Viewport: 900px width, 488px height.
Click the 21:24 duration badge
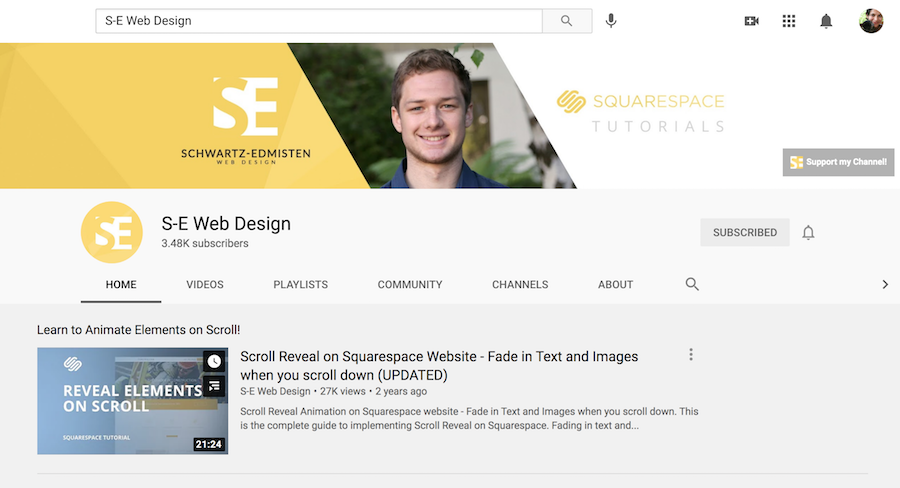click(208, 444)
